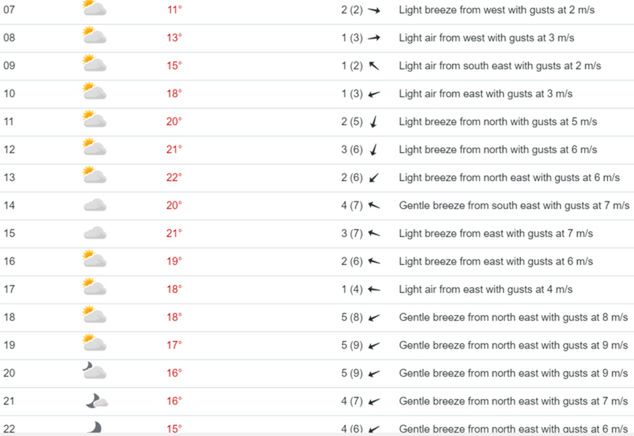Click the partly cloudy icon for hour 12
The image size is (634, 436).
[x=94, y=149]
